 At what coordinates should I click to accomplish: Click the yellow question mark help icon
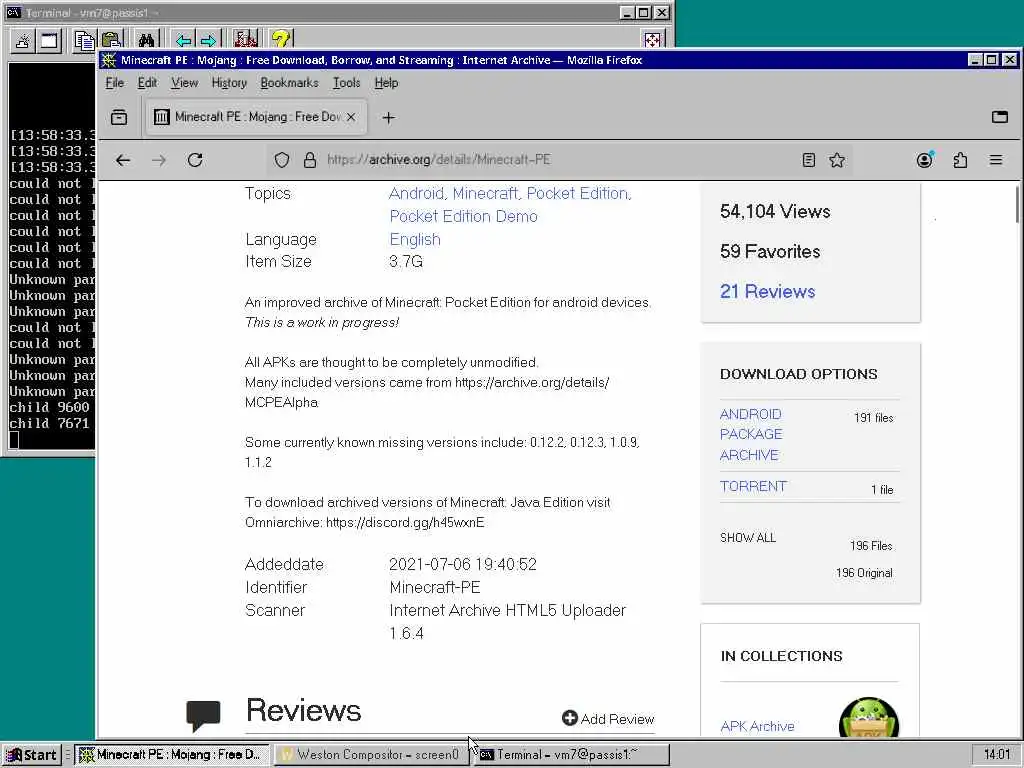tap(281, 40)
